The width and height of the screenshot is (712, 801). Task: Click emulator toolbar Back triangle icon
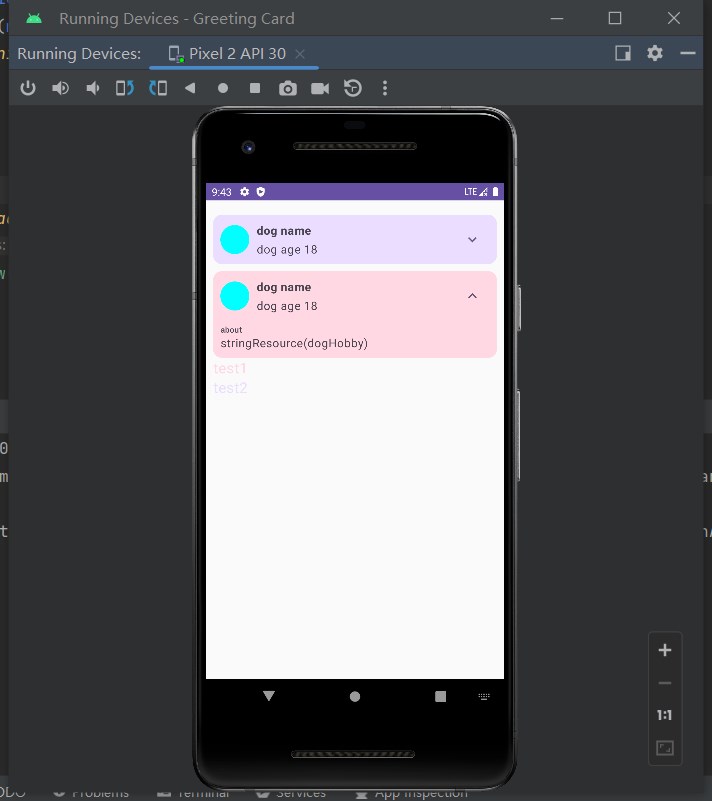click(x=190, y=88)
